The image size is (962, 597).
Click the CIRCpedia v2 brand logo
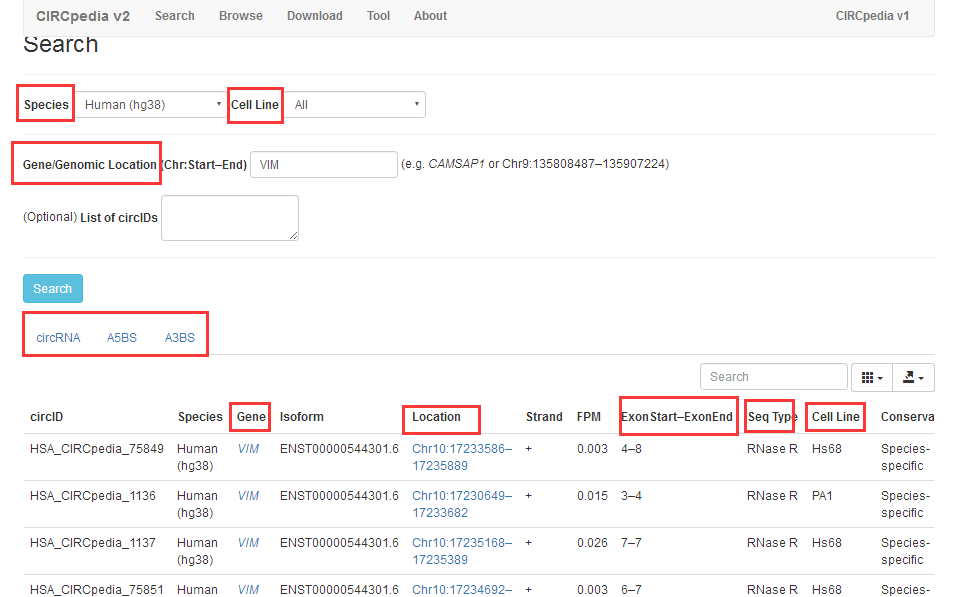[x=83, y=16]
